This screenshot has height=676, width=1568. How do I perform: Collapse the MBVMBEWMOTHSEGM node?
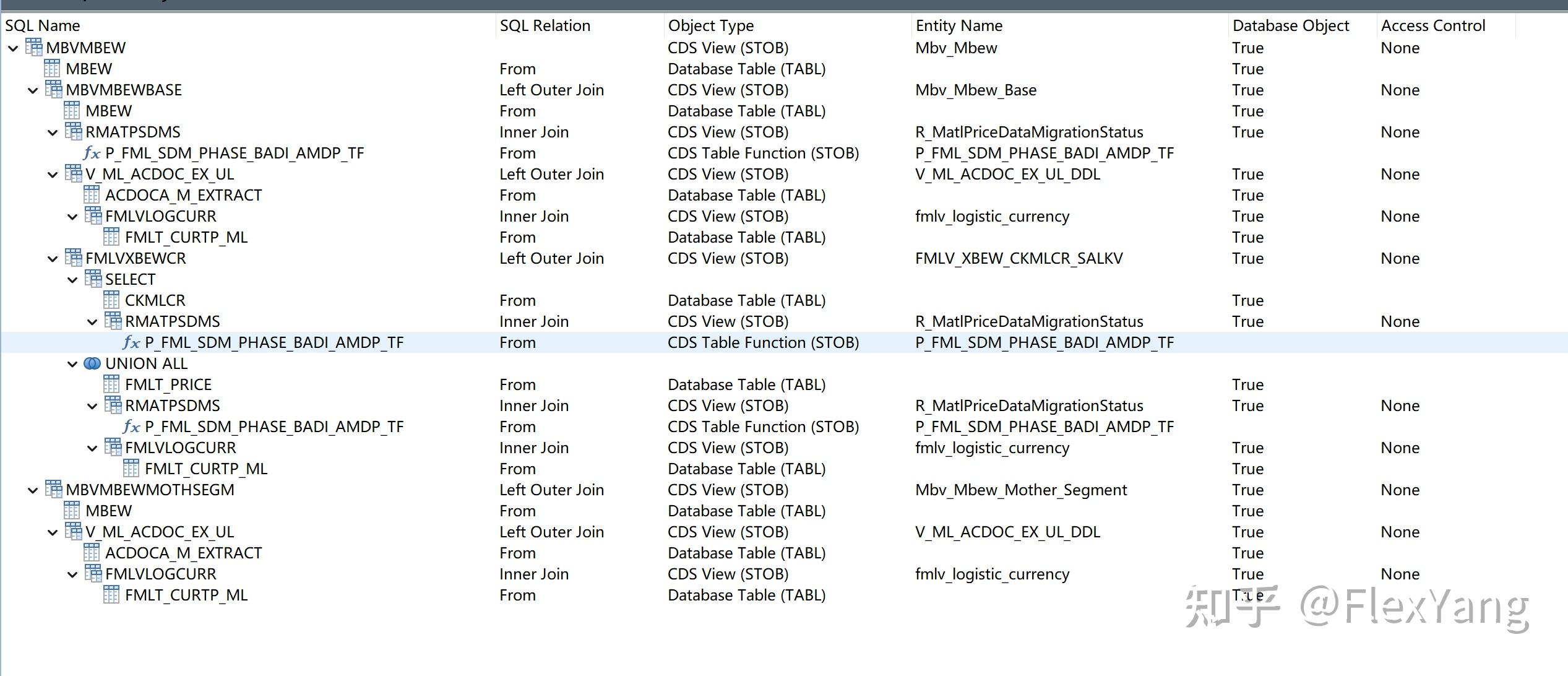click(x=33, y=490)
